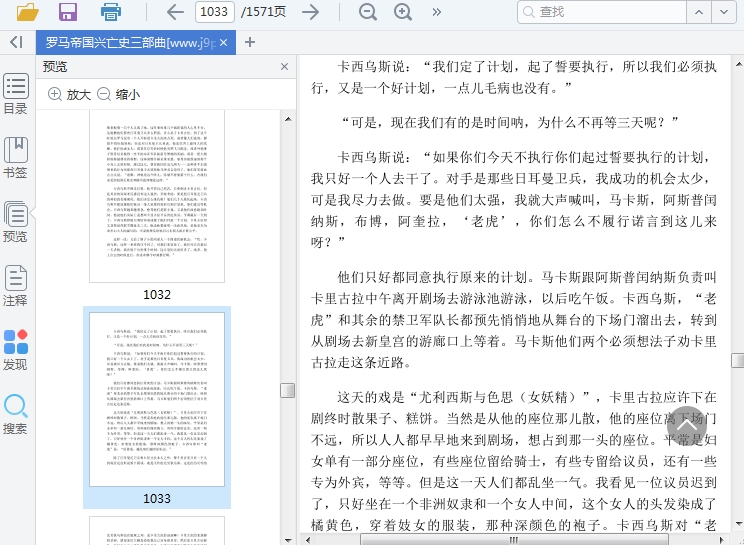744x545 pixels.
Task: Zoom in with the magnifier plus icon
Action: [x=403, y=12]
